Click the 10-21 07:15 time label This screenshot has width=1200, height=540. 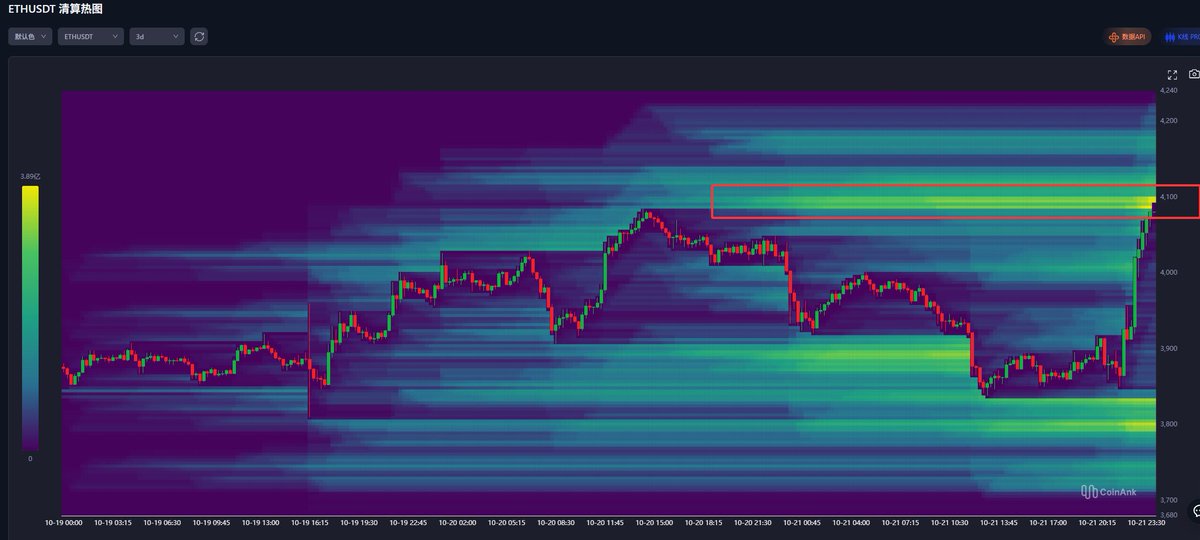901,522
